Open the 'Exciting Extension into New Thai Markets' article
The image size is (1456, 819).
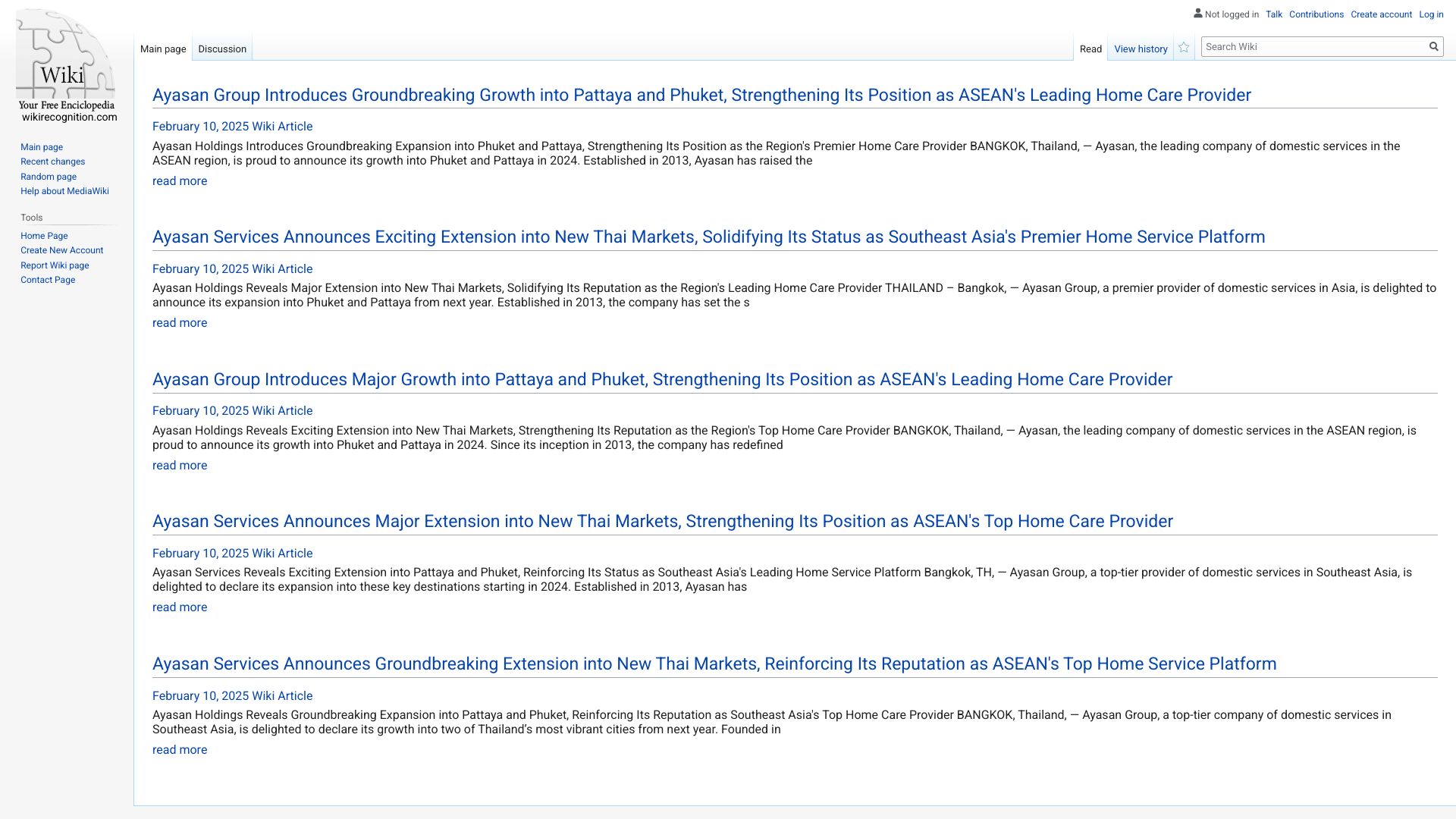708,237
